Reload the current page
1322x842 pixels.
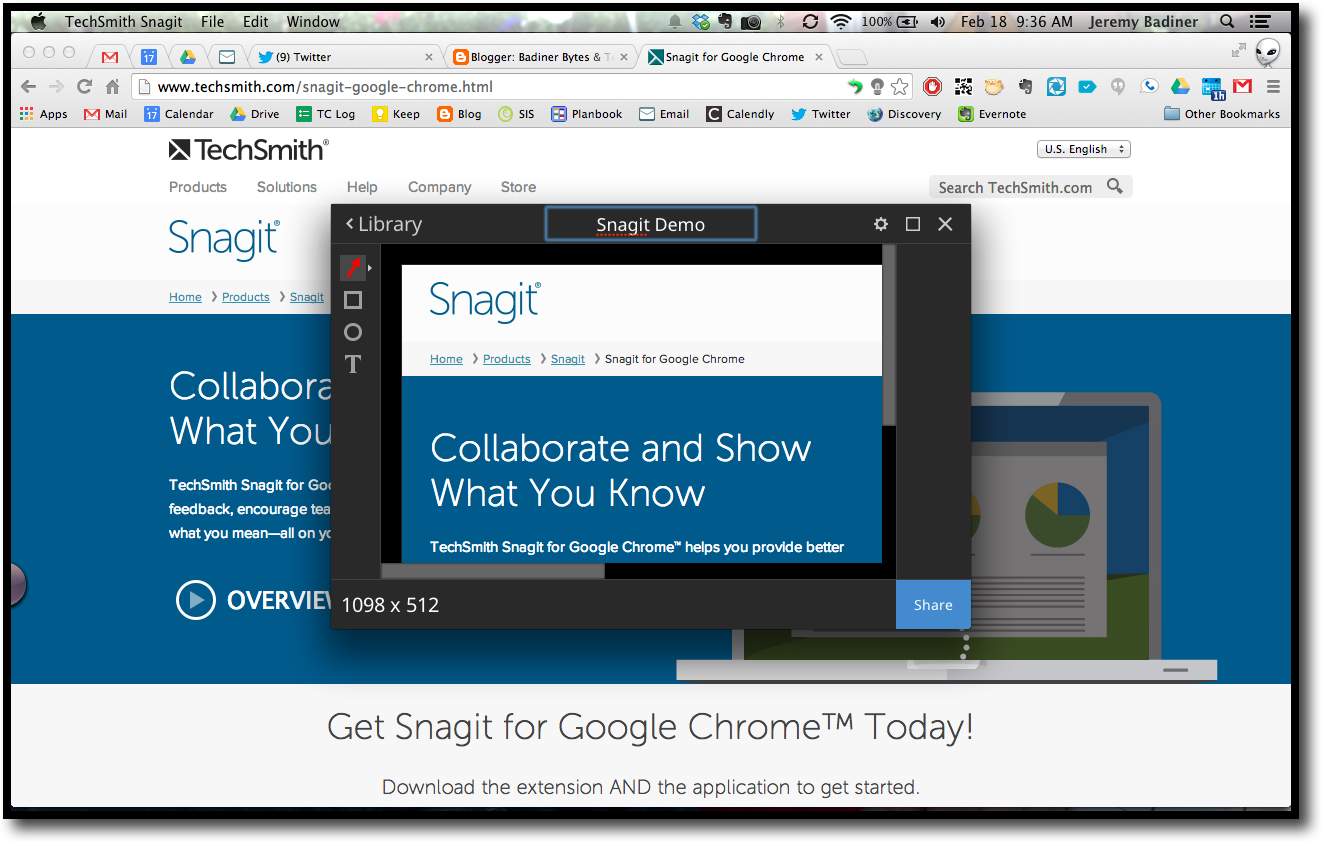(x=84, y=87)
